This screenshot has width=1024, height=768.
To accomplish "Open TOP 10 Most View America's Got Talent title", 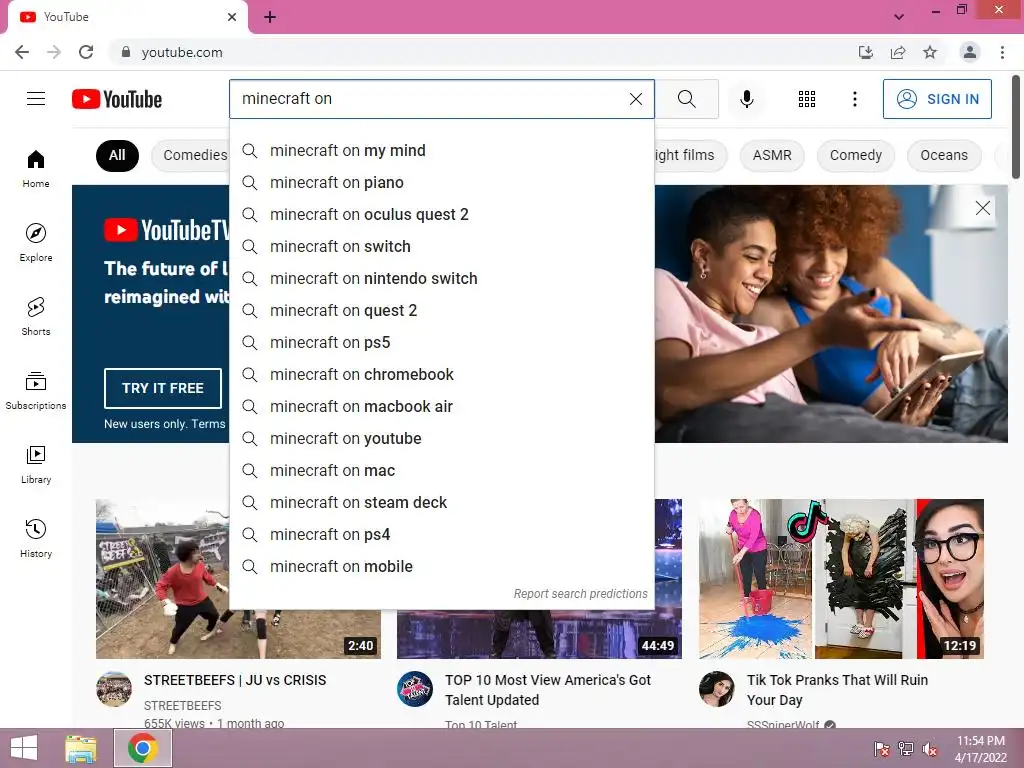I will [548, 690].
